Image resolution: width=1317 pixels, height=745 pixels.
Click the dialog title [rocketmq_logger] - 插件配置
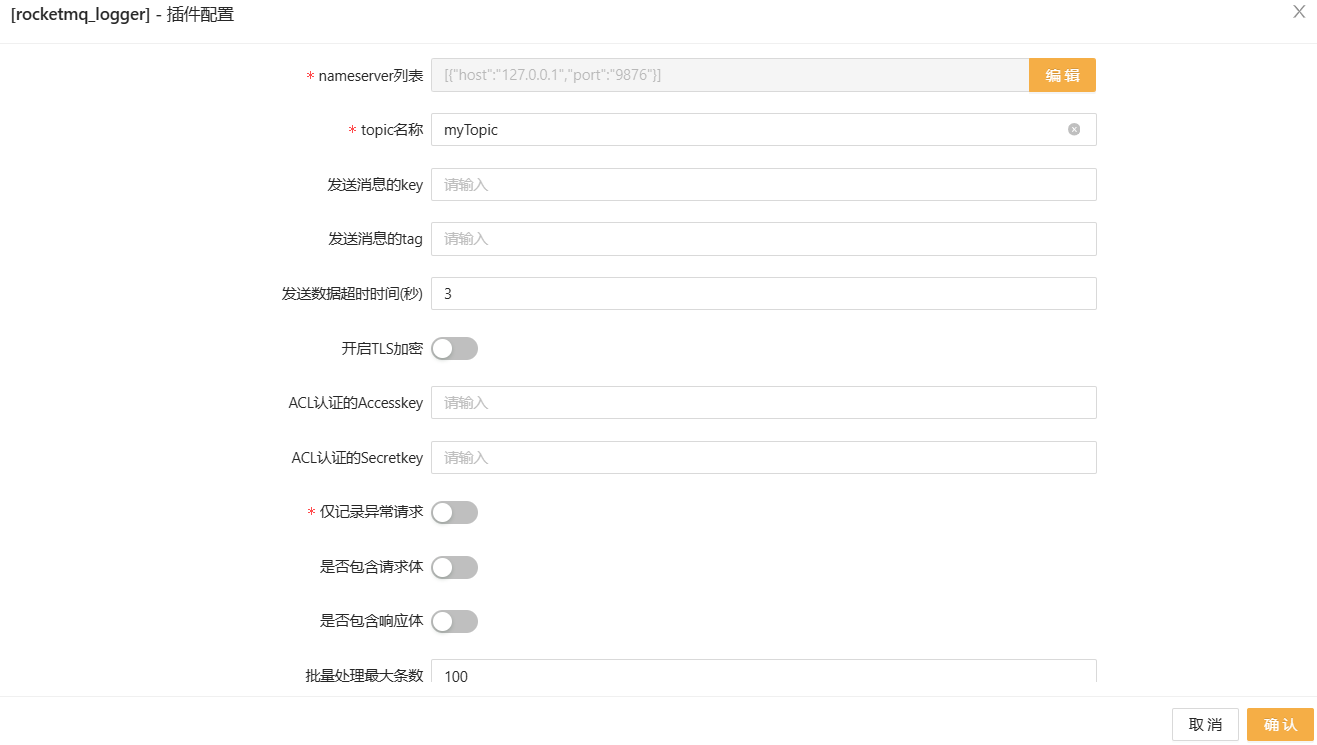(122, 15)
